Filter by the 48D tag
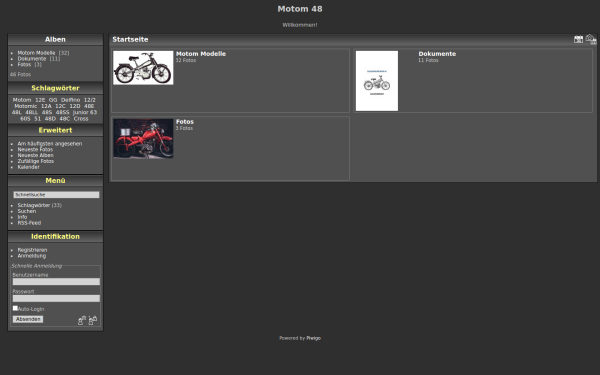600x375 pixels. coord(50,119)
